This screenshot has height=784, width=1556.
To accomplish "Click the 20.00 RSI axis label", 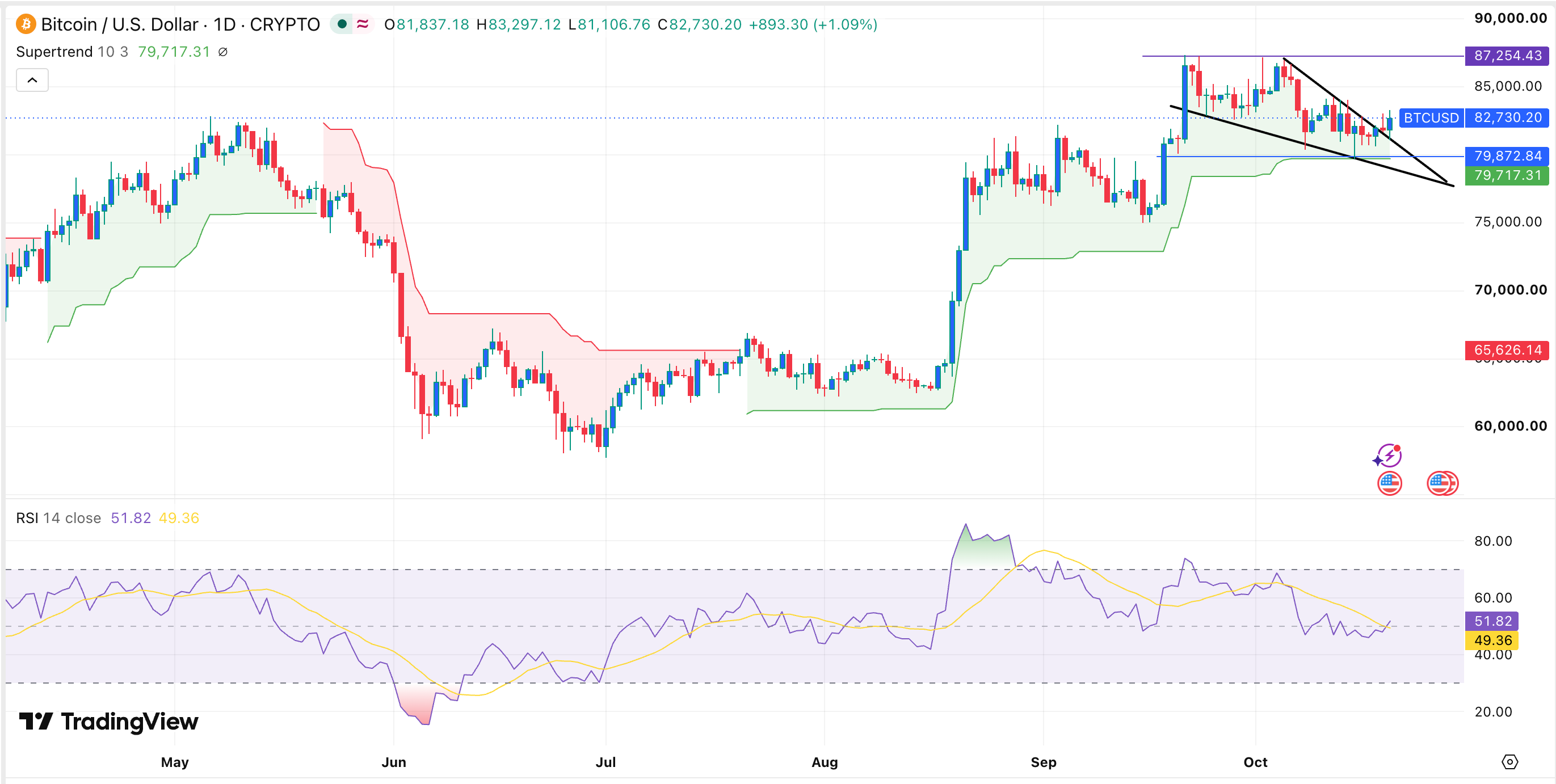I will click(1493, 711).
